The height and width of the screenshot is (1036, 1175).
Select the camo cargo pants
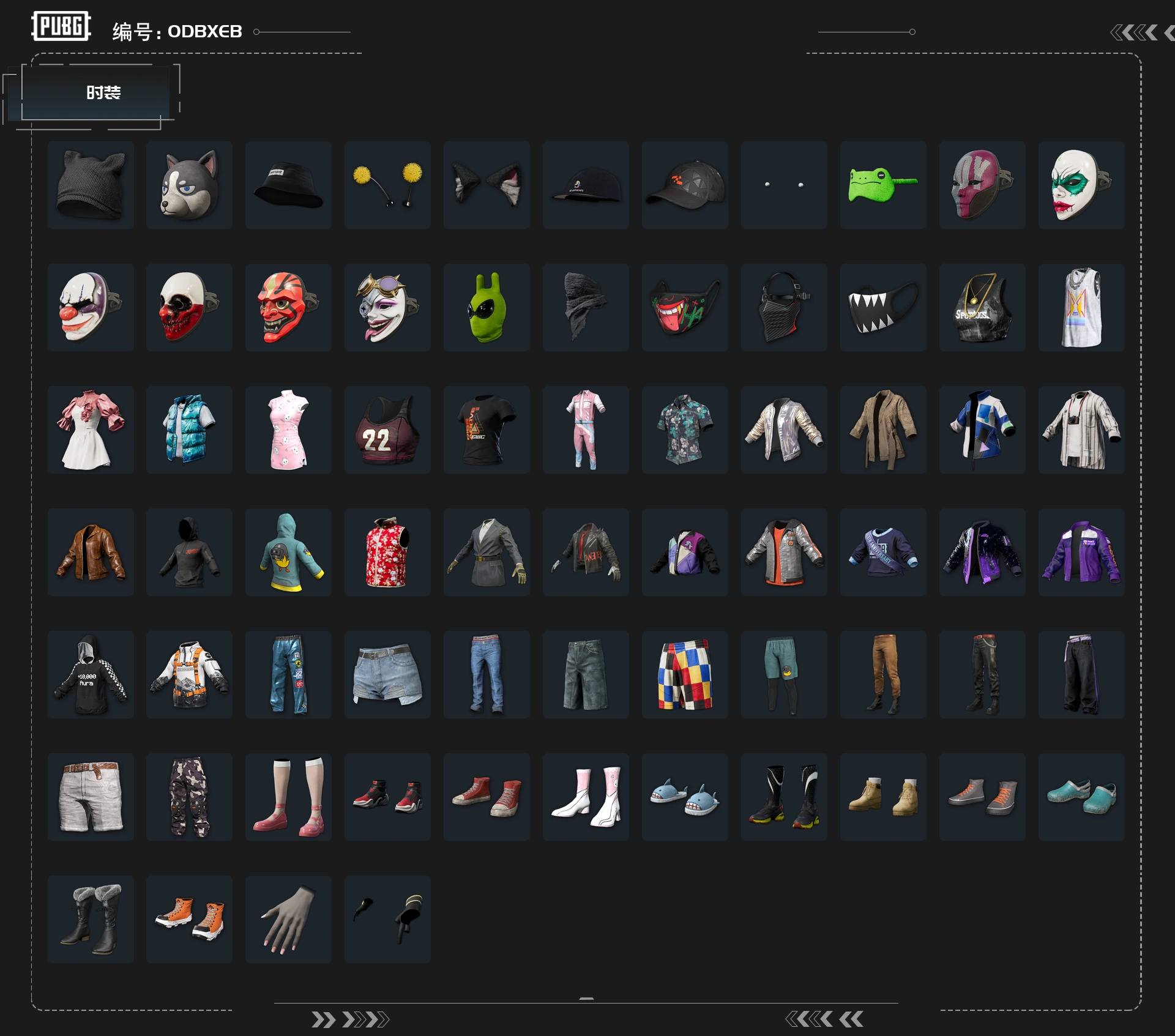pyautogui.click(x=189, y=797)
